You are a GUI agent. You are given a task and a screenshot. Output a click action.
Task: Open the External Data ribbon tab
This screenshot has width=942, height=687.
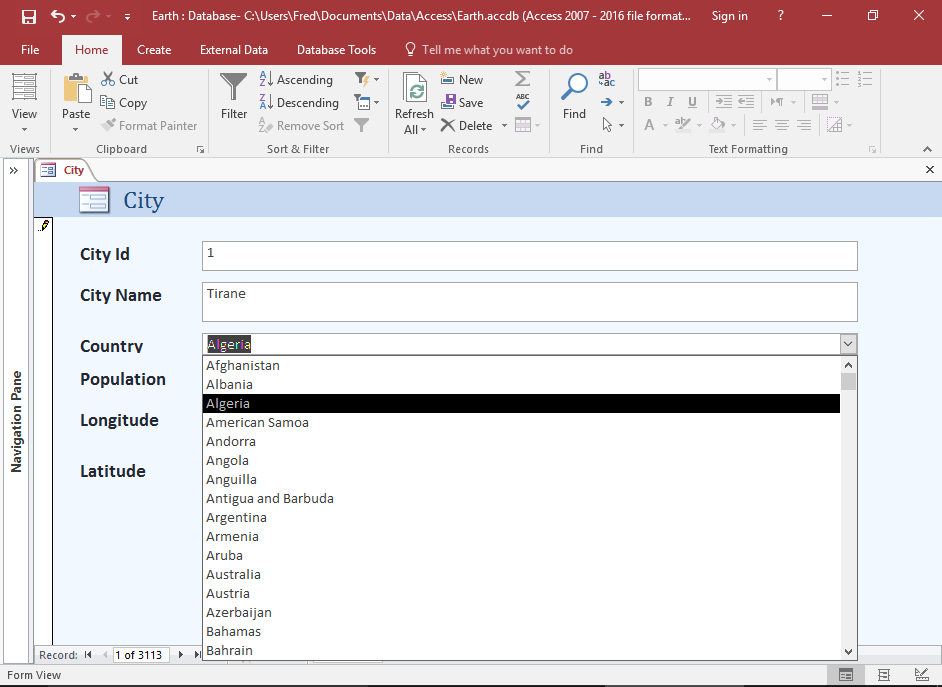point(233,49)
